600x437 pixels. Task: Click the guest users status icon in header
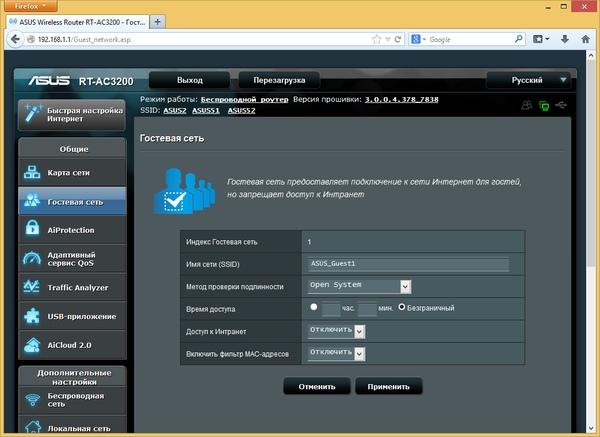pyautogui.click(x=527, y=105)
